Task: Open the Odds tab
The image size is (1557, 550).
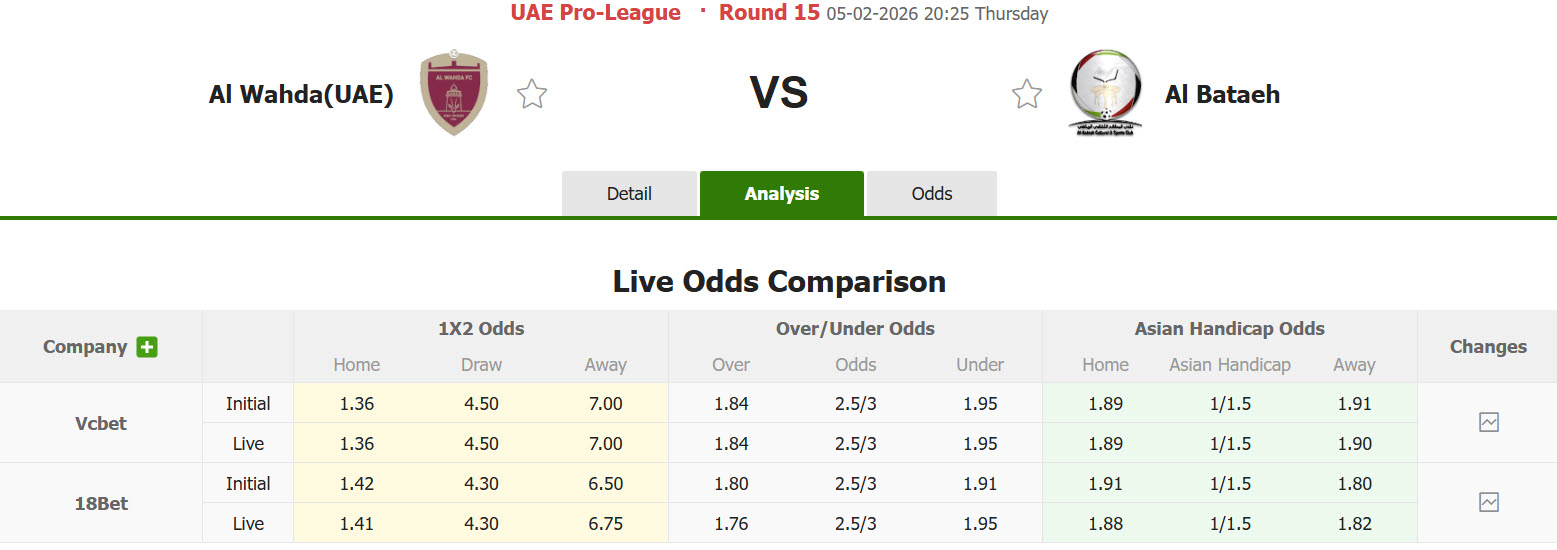Action: pos(932,194)
